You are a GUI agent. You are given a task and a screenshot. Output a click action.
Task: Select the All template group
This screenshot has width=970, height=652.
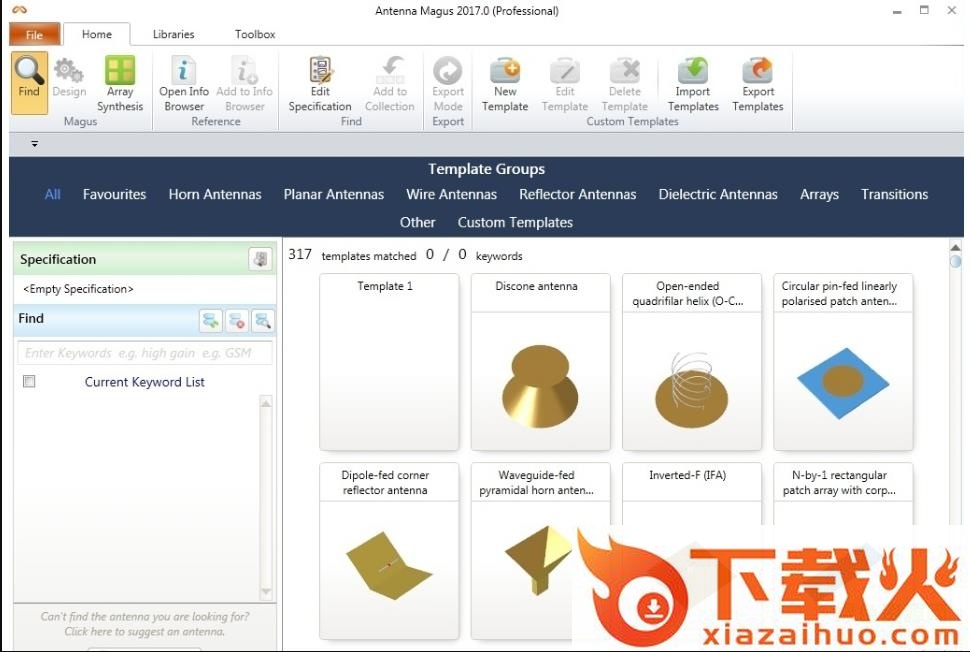(53, 194)
